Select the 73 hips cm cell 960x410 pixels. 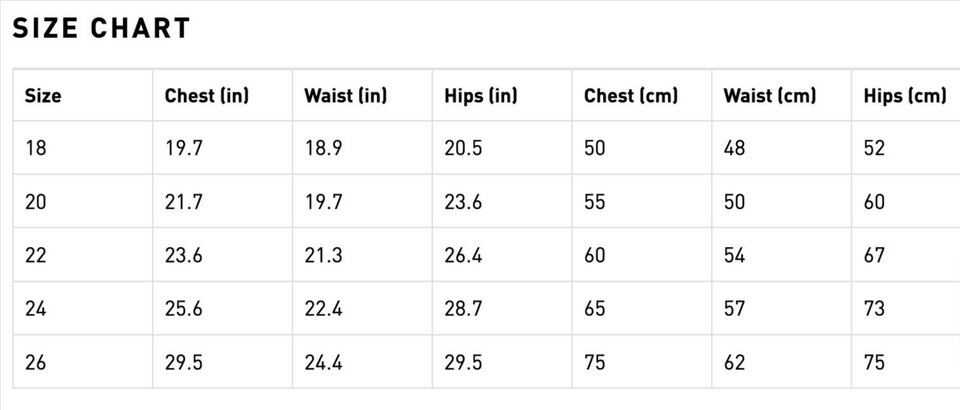(x=874, y=309)
